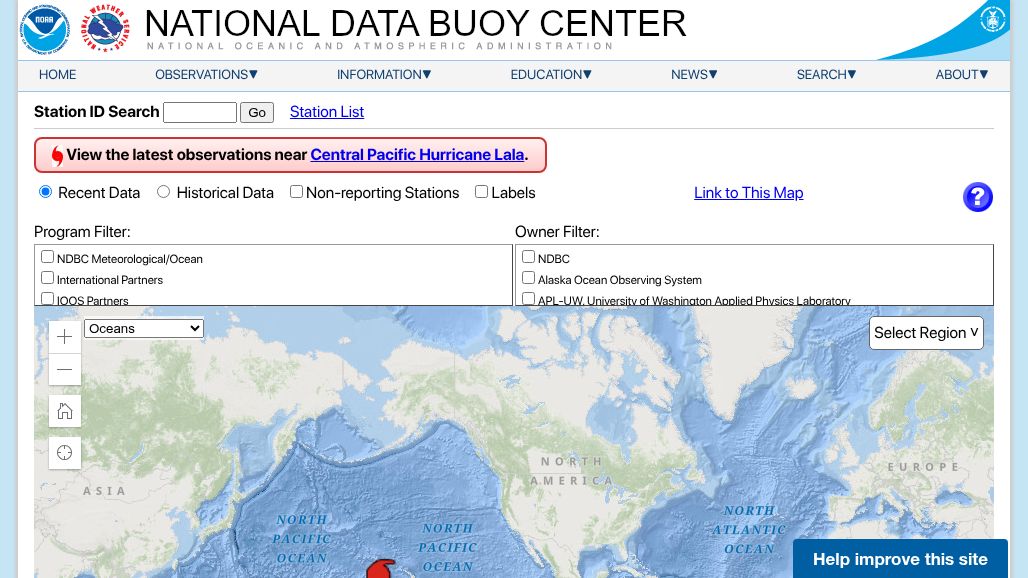Click Link to This Map
Screen dimensions: 1028x578
coord(749,193)
